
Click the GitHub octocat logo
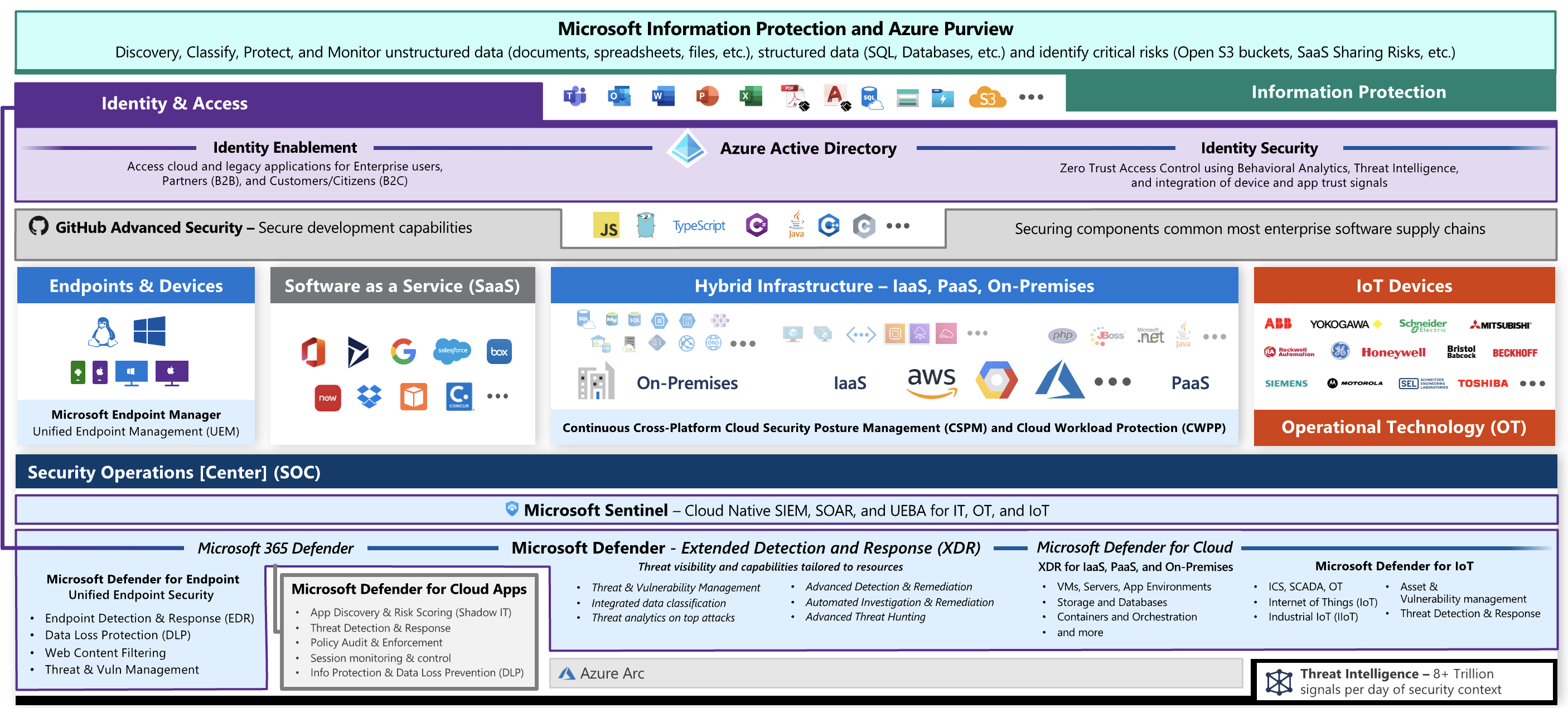(38, 226)
